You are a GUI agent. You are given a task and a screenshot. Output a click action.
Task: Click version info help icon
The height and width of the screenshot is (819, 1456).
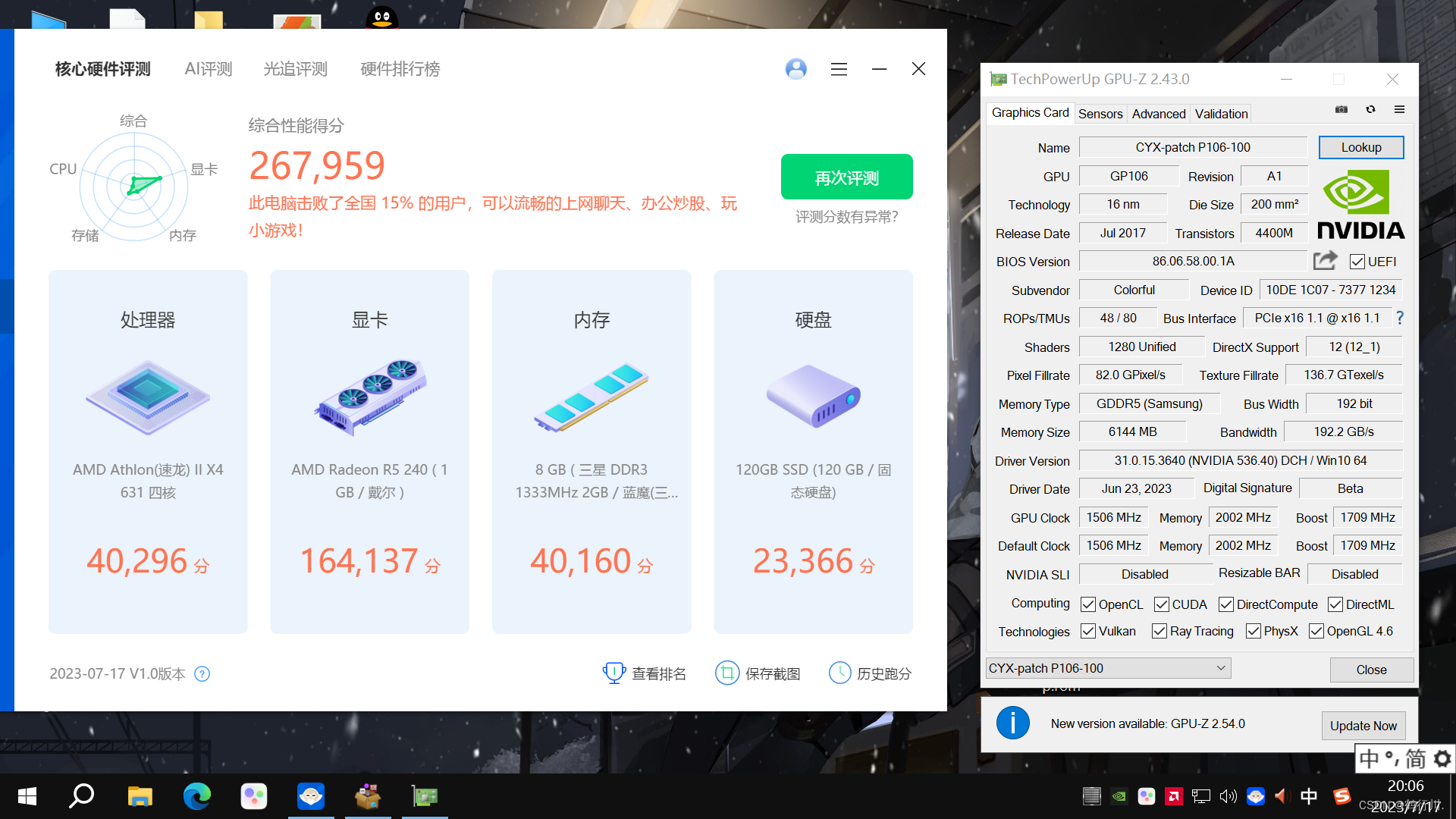click(202, 673)
